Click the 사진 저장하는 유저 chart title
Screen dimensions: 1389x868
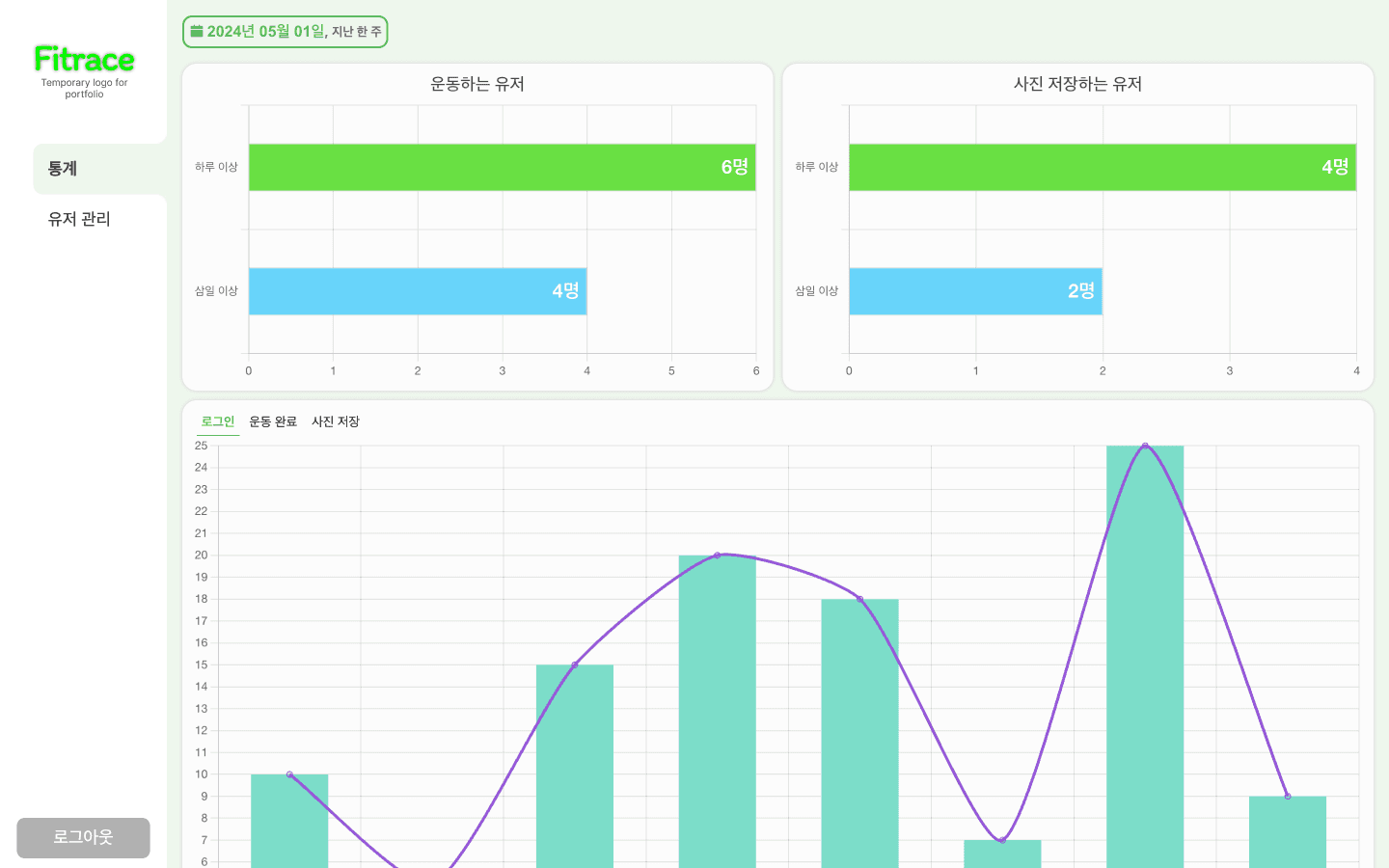(x=1077, y=84)
